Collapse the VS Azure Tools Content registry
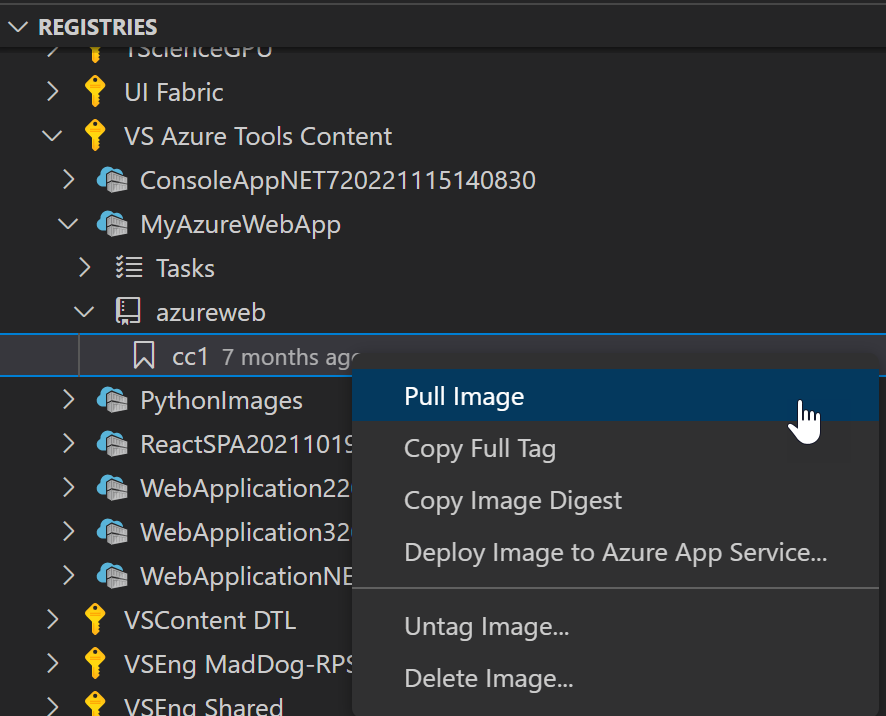Image resolution: width=886 pixels, height=716 pixels. click(51, 136)
